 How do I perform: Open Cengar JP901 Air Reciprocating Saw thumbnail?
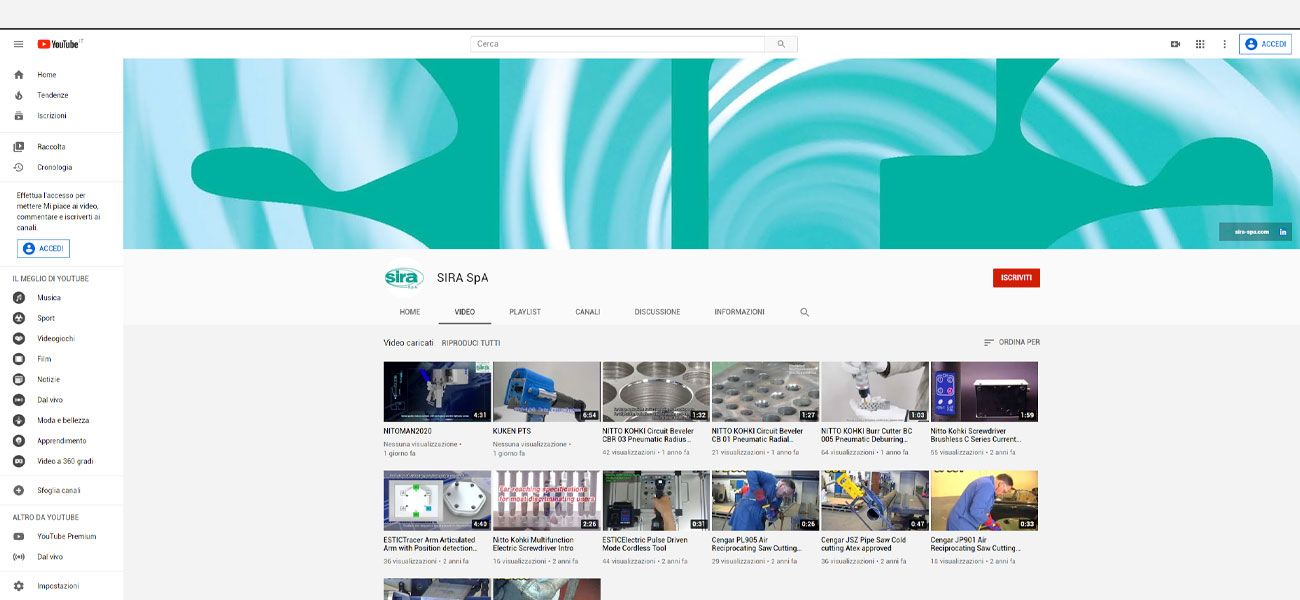[x=984, y=501]
